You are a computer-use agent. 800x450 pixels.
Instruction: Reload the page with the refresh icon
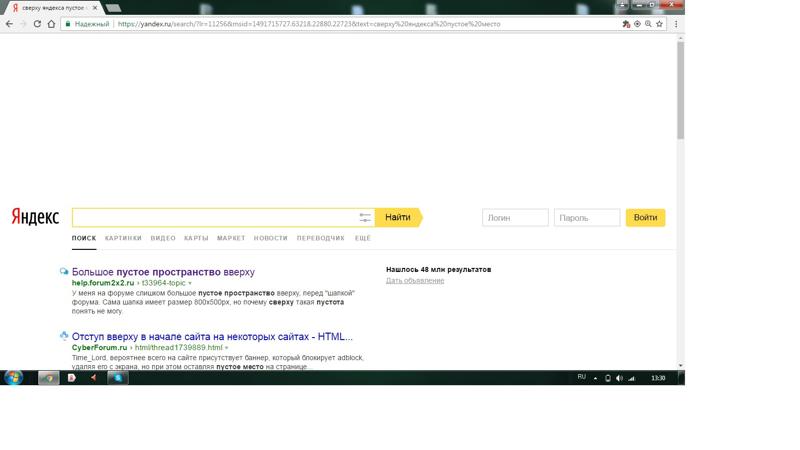coord(37,24)
